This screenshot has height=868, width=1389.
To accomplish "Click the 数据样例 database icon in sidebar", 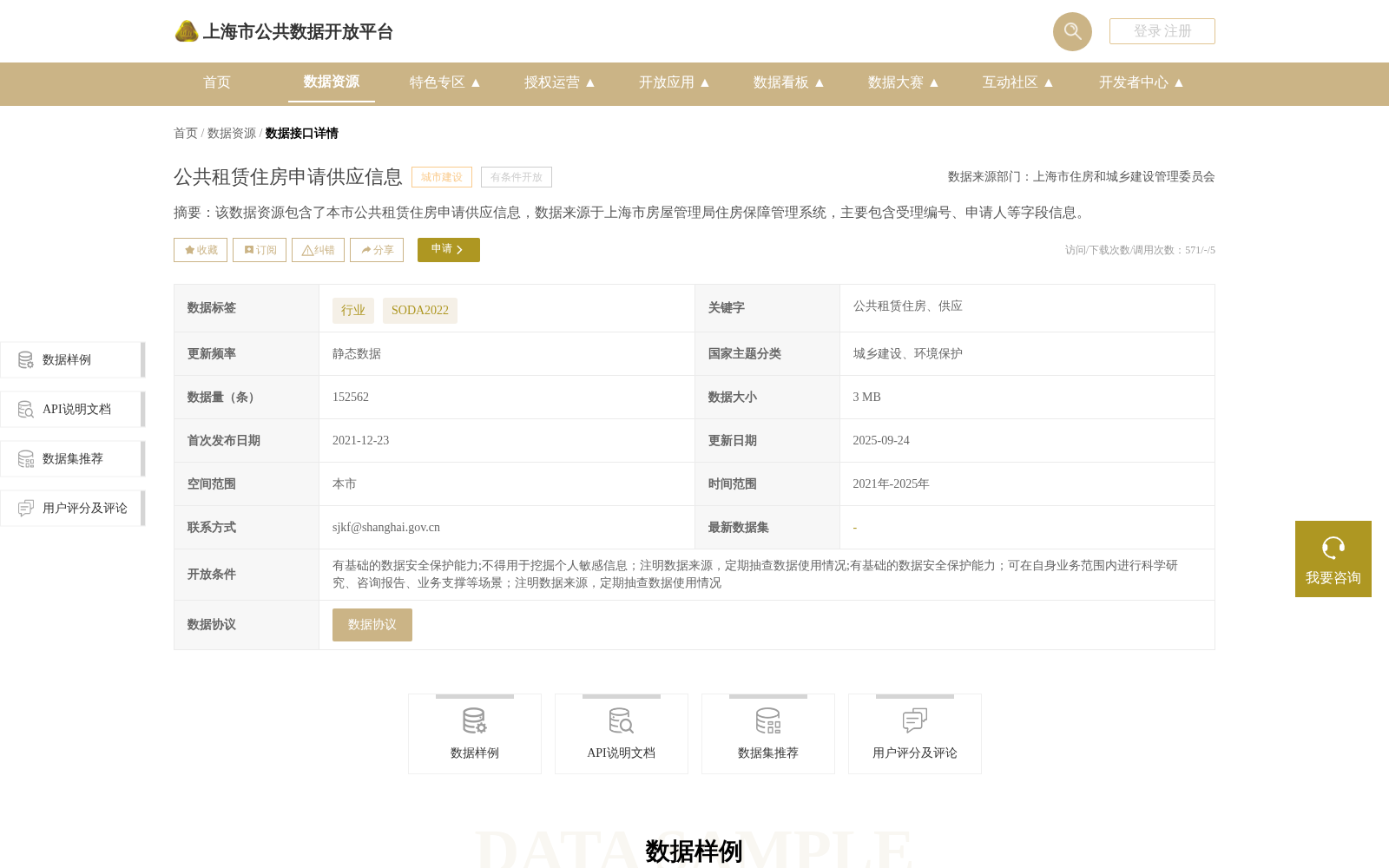I will 26,359.
